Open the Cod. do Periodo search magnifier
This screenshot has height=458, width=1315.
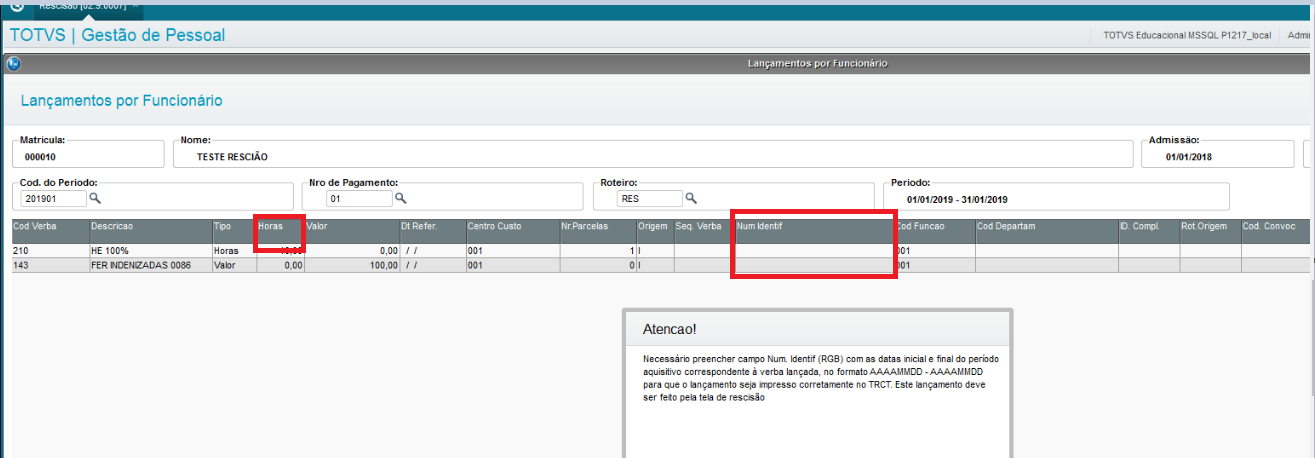pyautogui.click(x=96, y=199)
